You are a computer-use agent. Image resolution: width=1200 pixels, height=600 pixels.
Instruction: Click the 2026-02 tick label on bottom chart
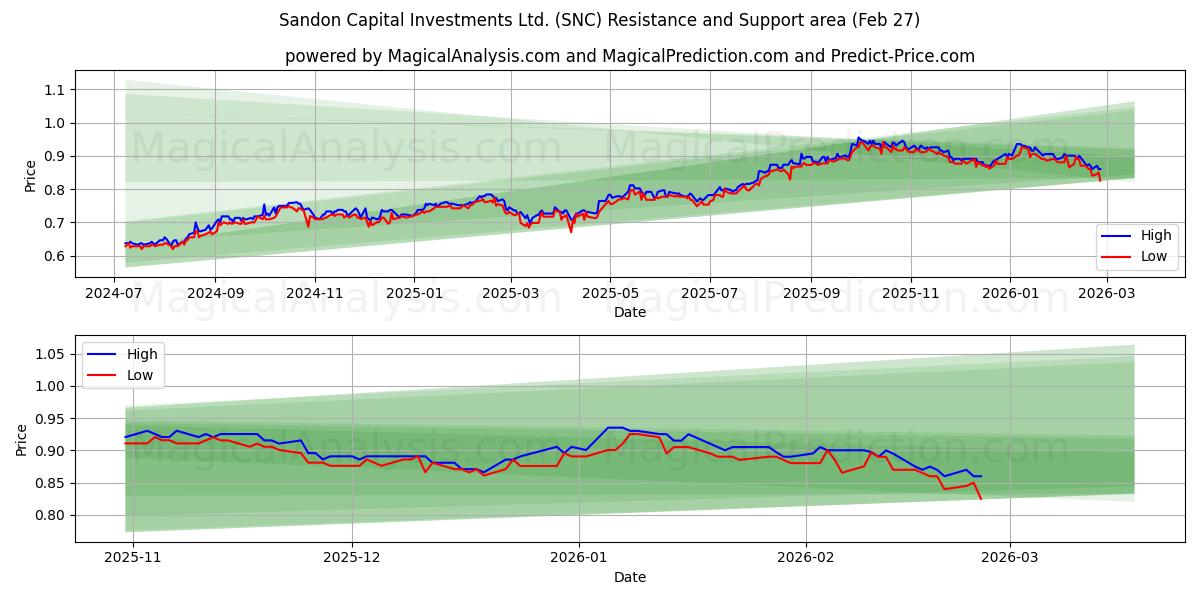(806, 559)
